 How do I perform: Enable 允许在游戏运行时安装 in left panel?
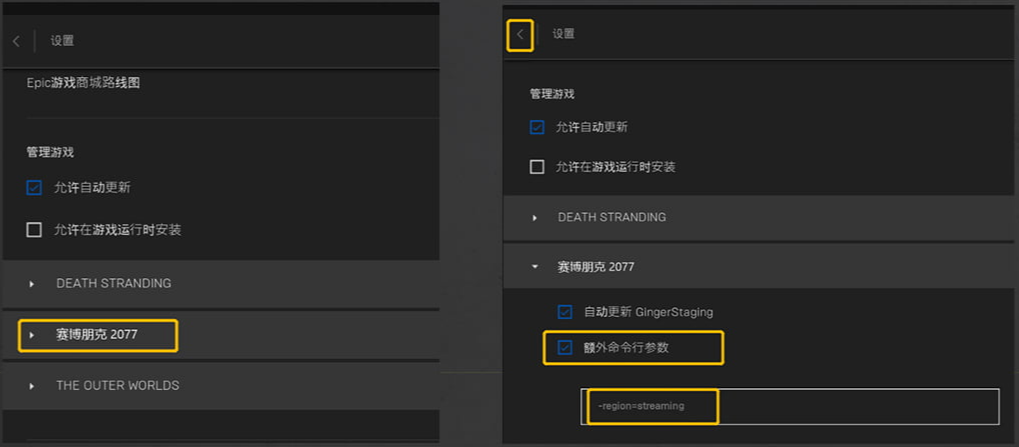[34, 230]
